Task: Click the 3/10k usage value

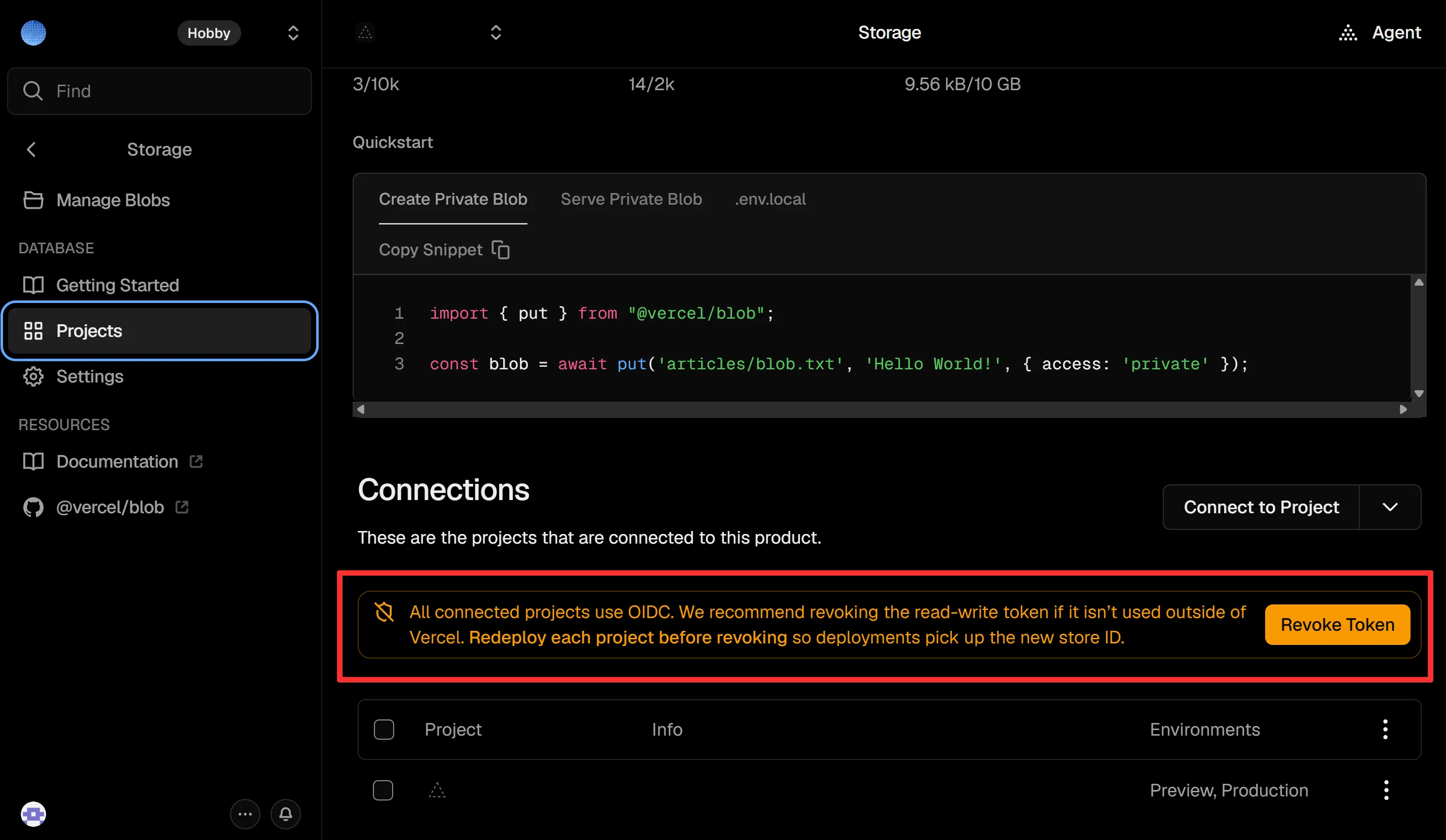Action: coord(376,84)
